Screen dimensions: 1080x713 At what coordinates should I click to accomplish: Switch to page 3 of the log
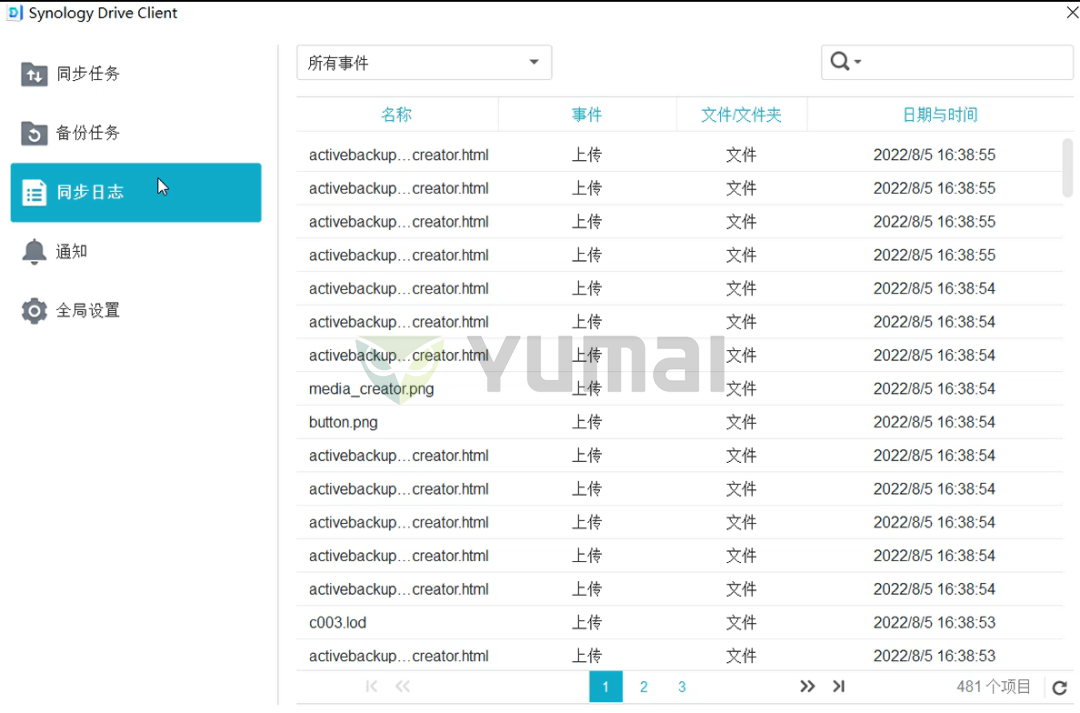(682, 687)
